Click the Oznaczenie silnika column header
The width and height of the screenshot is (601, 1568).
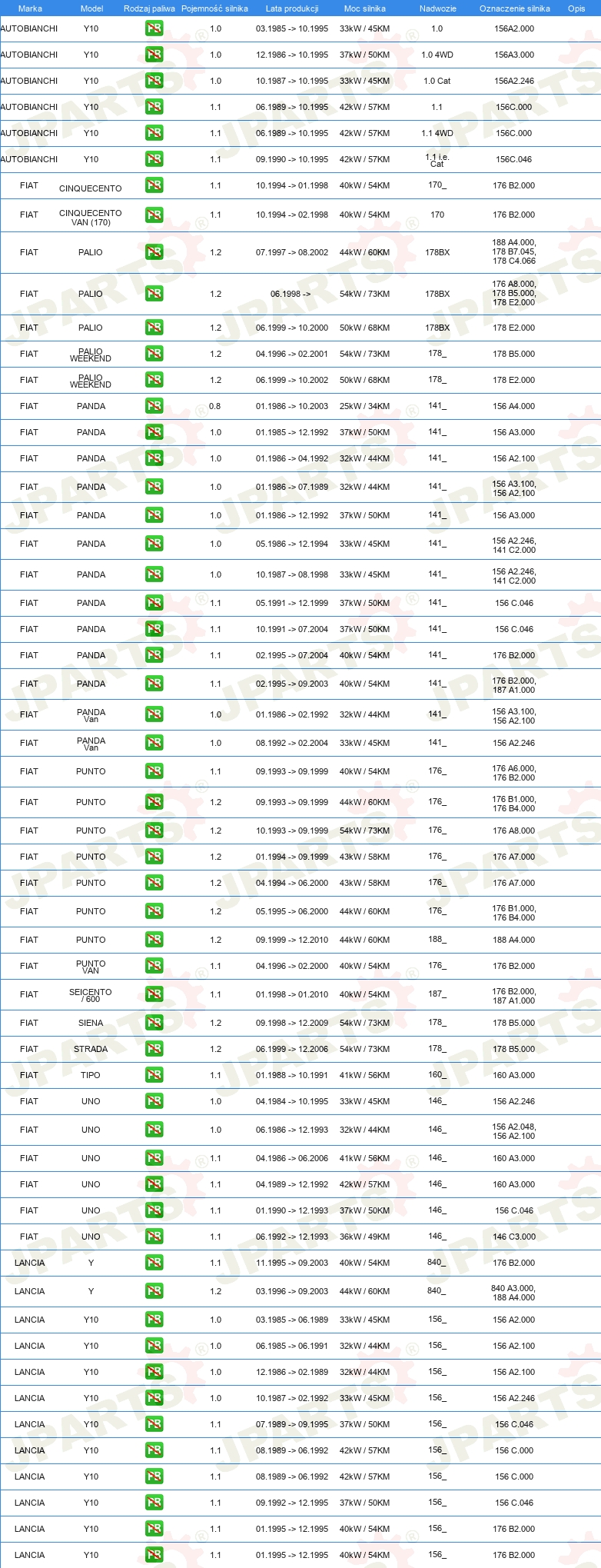pyautogui.click(x=514, y=8)
